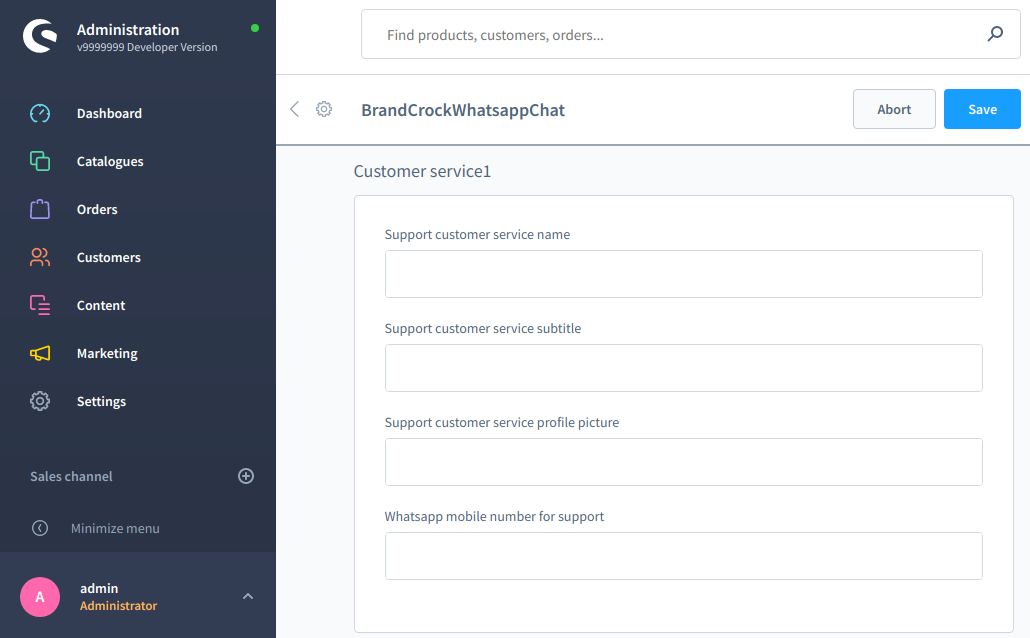Expand the admin user menu chevron

click(x=248, y=597)
